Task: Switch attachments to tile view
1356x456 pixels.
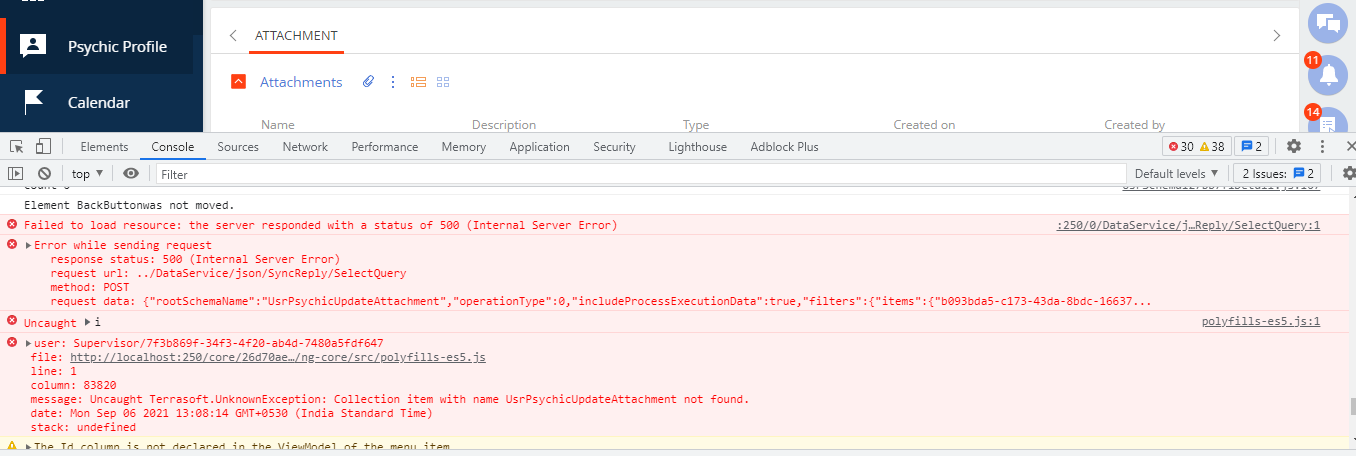Action: (443, 82)
